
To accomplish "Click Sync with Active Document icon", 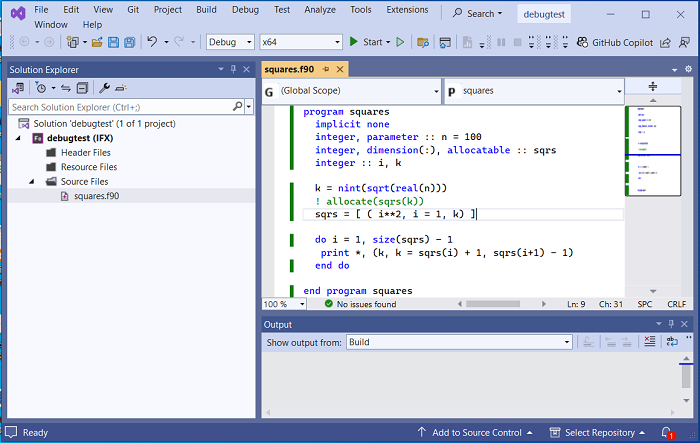I will tap(66, 88).
